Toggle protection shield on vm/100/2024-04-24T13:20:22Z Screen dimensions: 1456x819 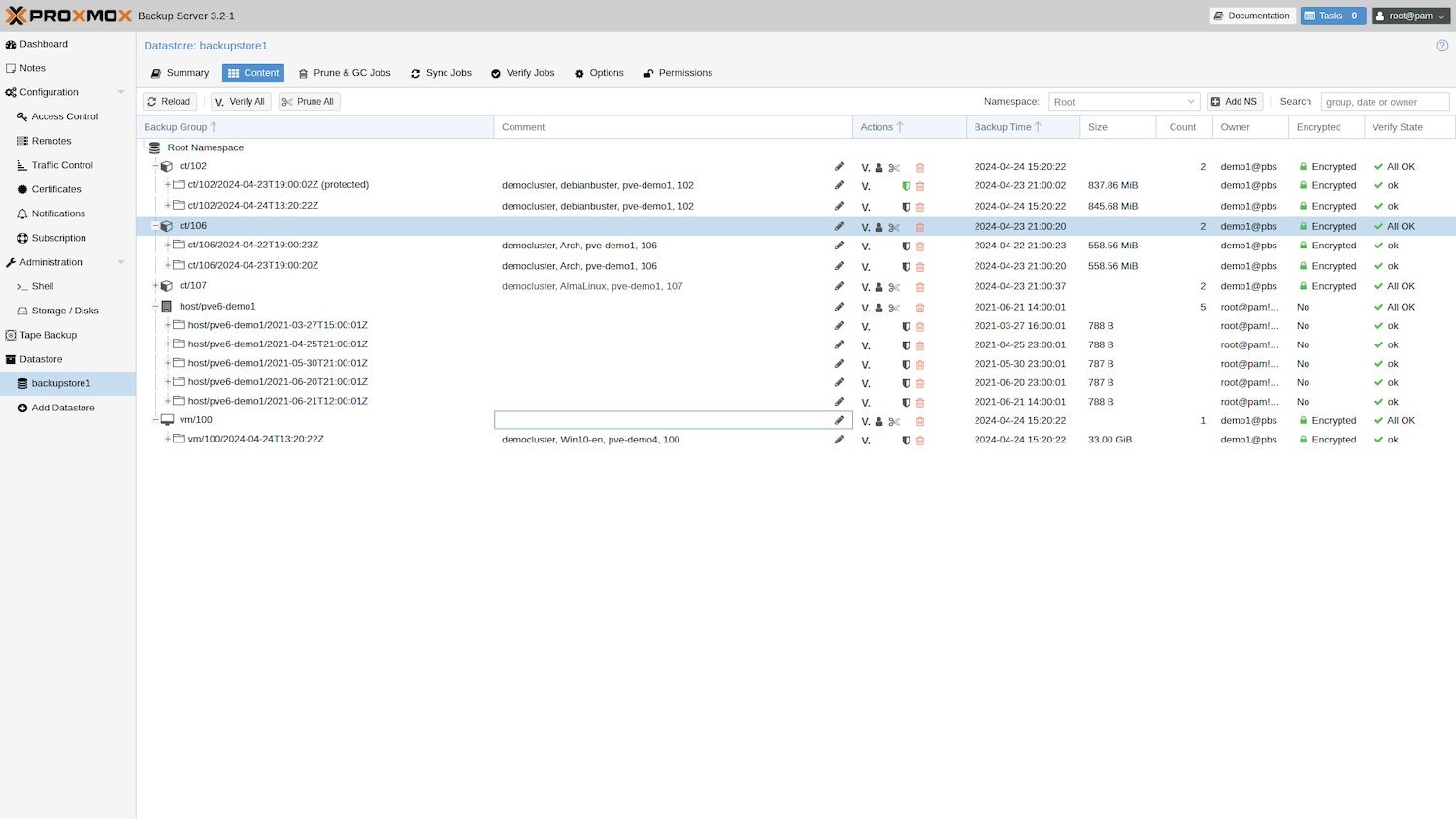(x=906, y=440)
